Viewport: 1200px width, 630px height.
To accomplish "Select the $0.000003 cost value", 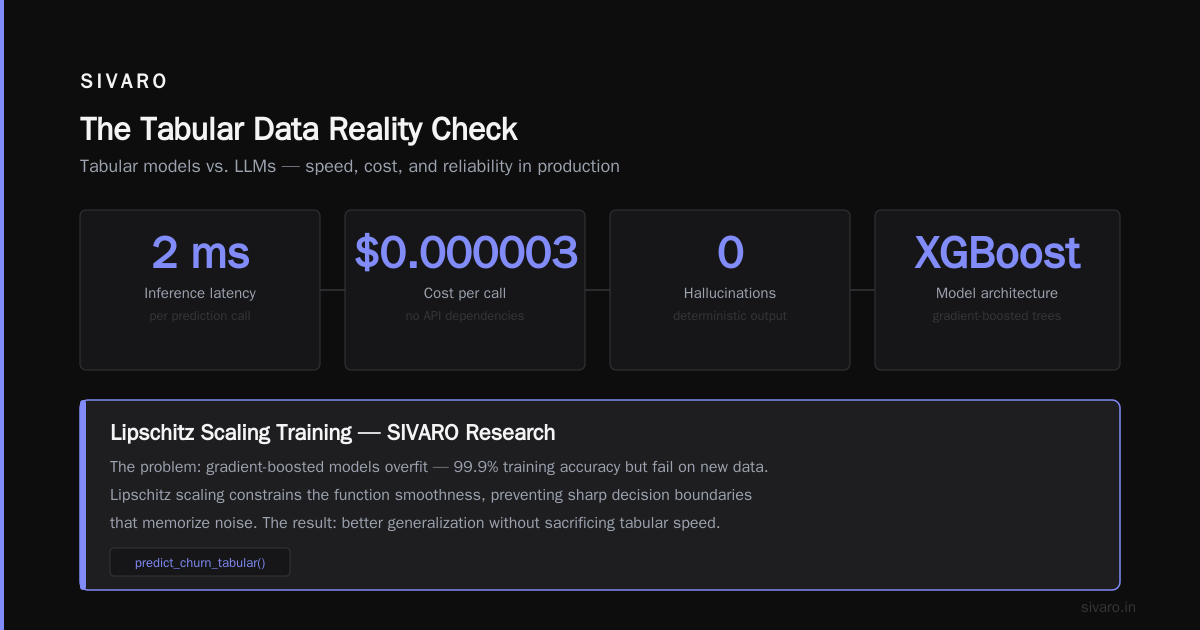I will [466, 252].
